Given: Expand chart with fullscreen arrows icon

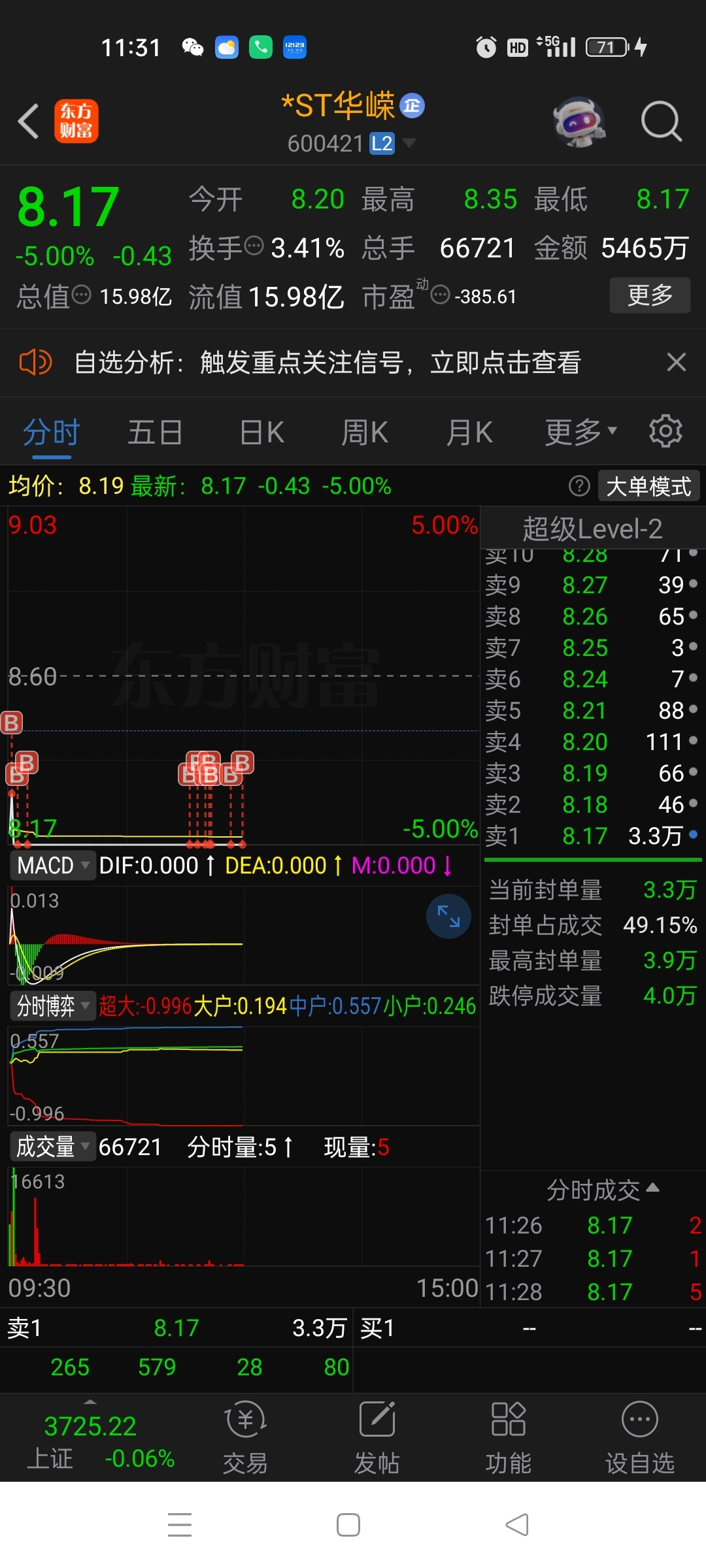Looking at the screenshot, I should click(448, 917).
